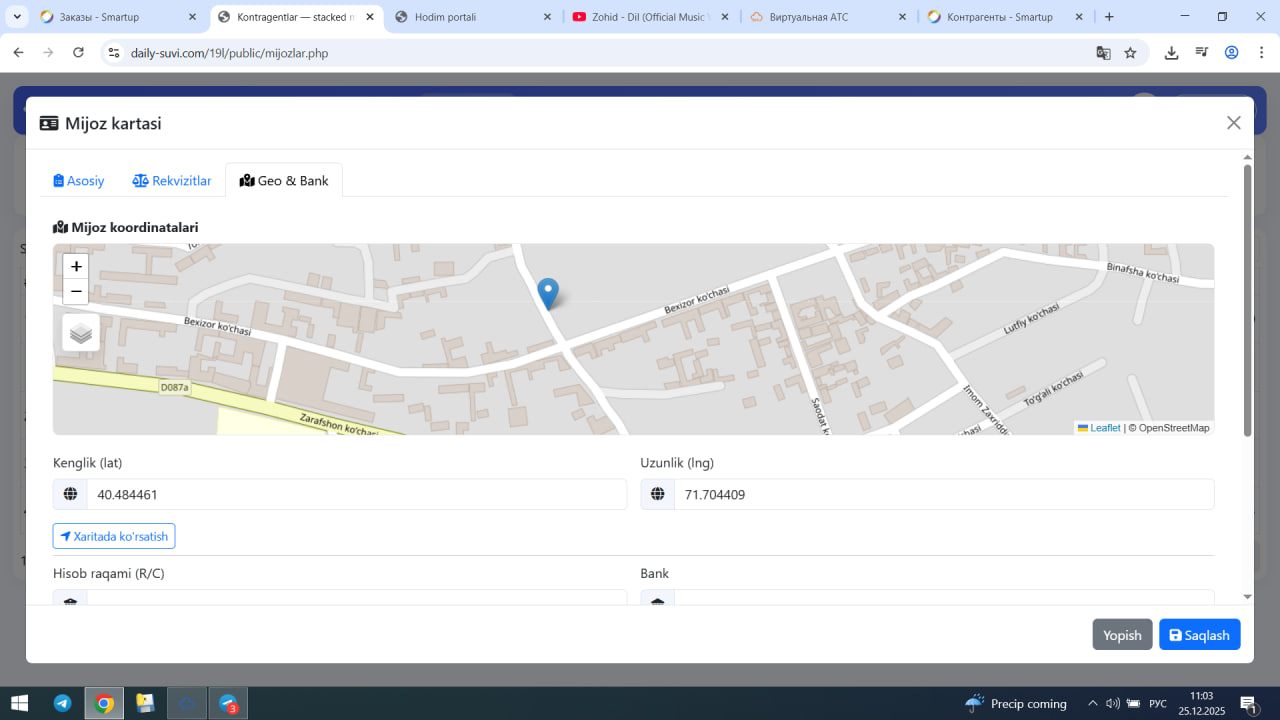
Task: Bookmark this page with star icon
Action: [x=1130, y=53]
